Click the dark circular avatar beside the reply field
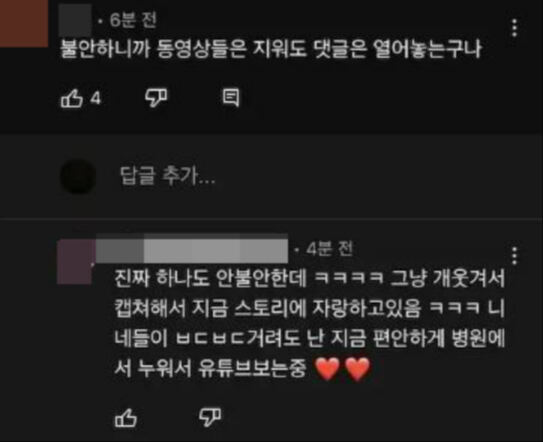Image resolution: width=543 pixels, height=442 pixels. click(x=78, y=176)
